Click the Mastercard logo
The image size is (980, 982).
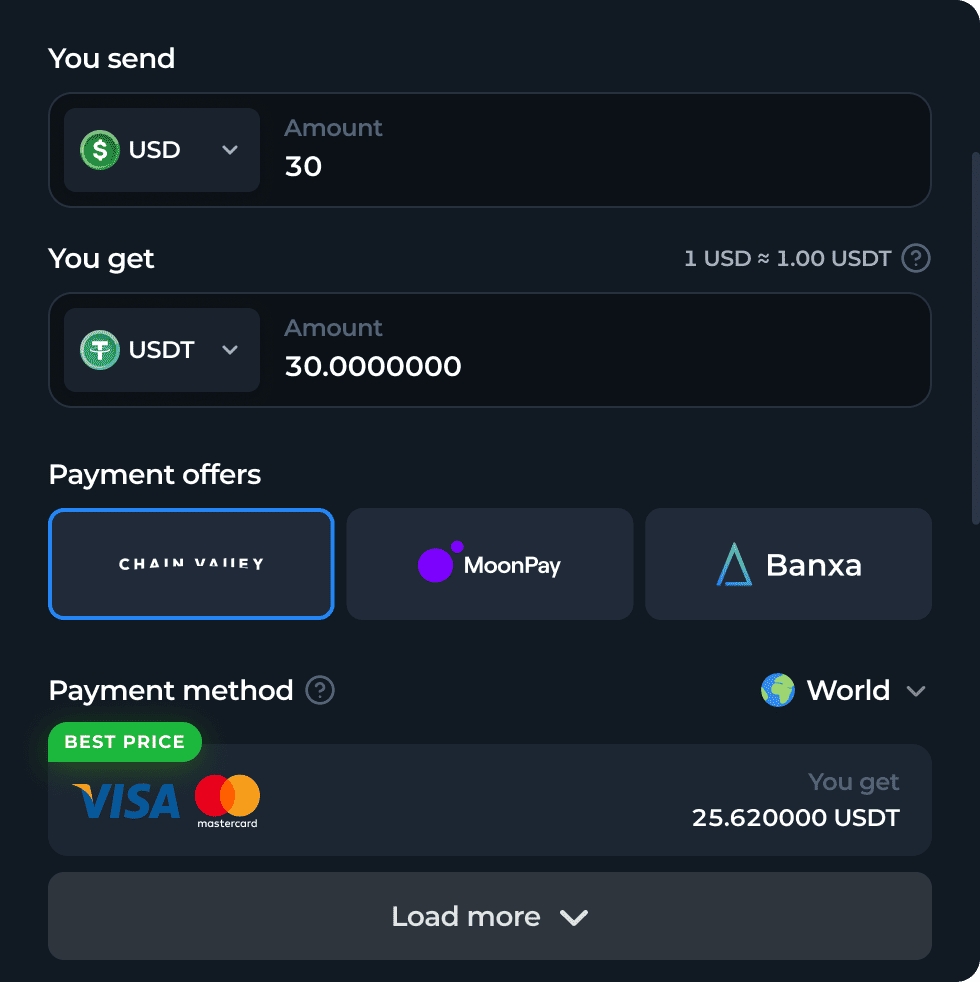point(227,800)
